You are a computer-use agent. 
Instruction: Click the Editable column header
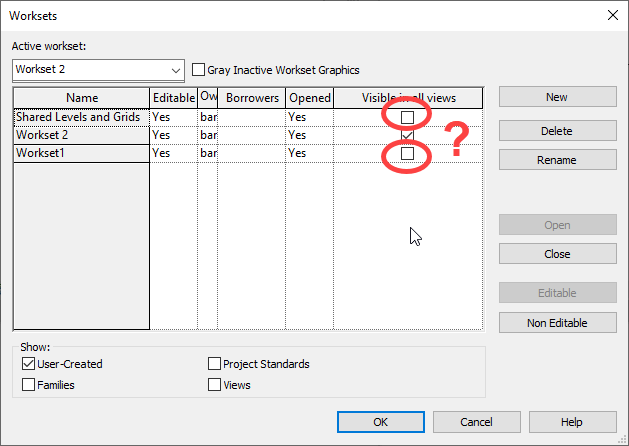pos(173,98)
